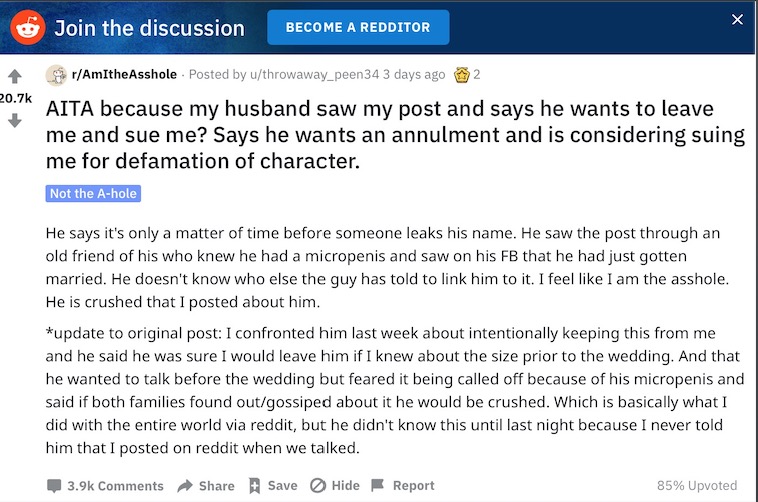
Task: Upvote the AITA post
Action: pyautogui.click(x=15, y=76)
